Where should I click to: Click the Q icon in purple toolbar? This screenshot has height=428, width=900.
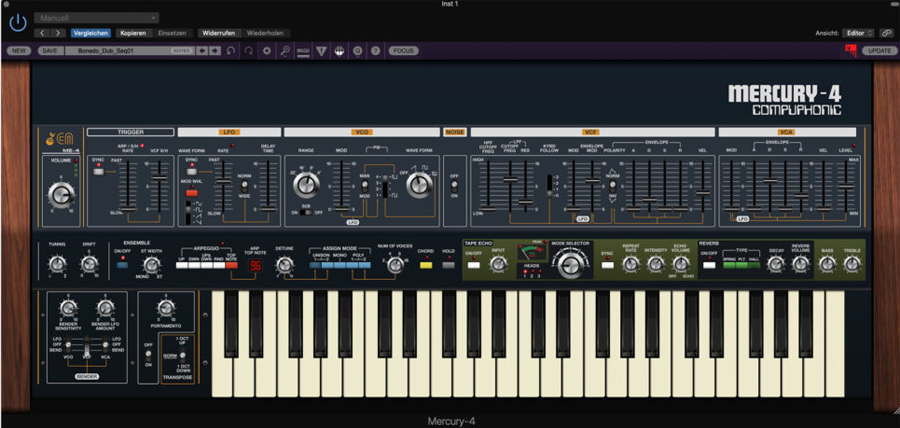click(358, 51)
